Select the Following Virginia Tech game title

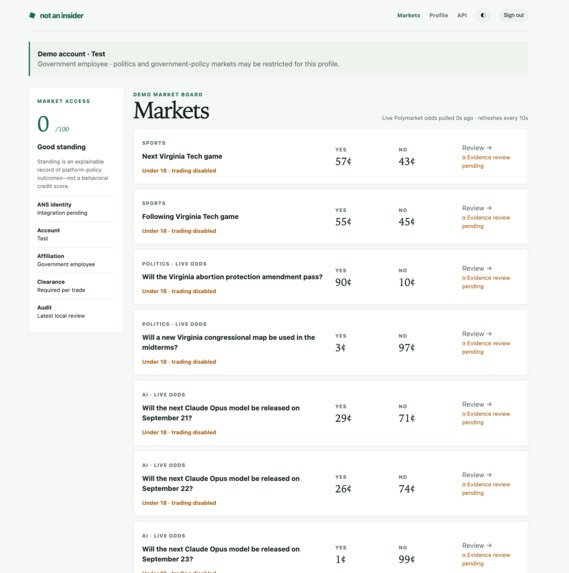coord(190,217)
